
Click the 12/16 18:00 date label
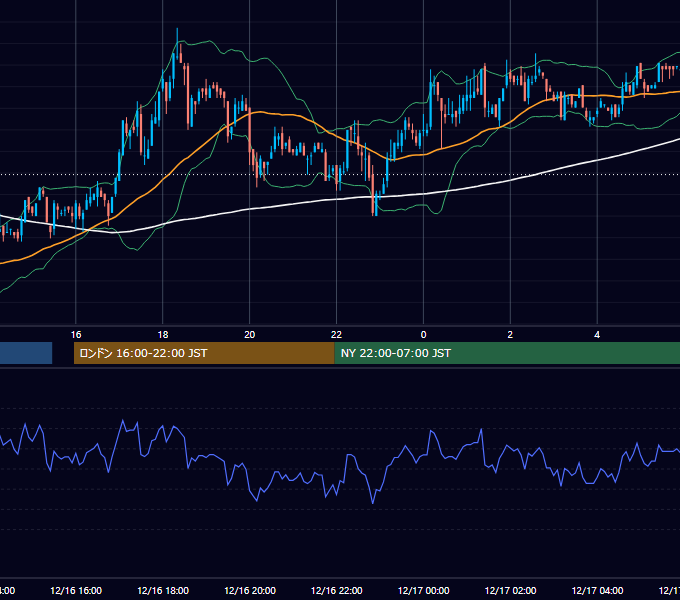pyautogui.click(x=163, y=590)
